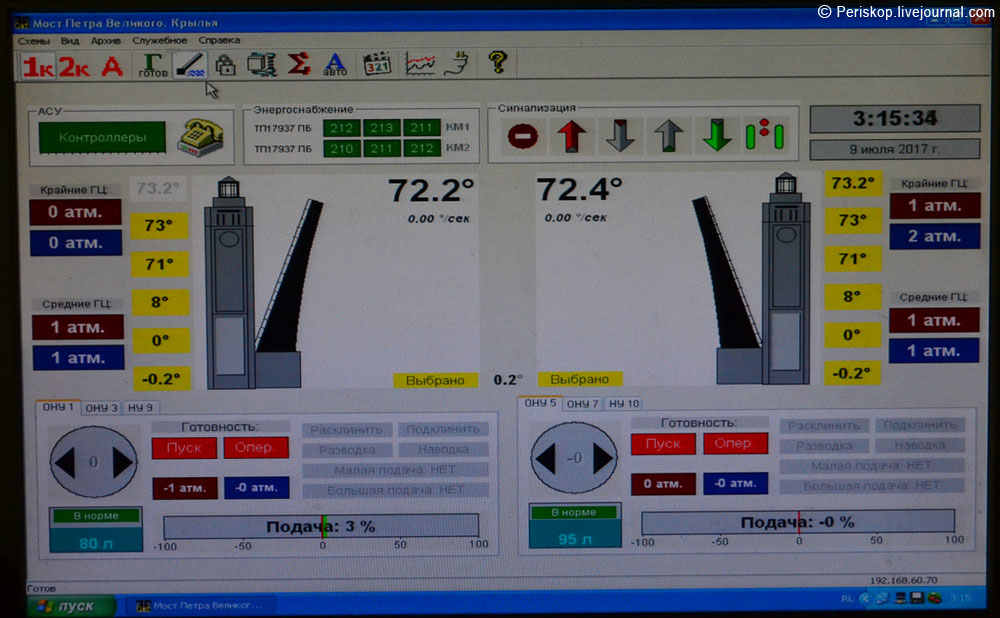The height and width of the screenshot is (618, 1000).
Task: Select the bridge wing over water icon
Action: tap(189, 65)
